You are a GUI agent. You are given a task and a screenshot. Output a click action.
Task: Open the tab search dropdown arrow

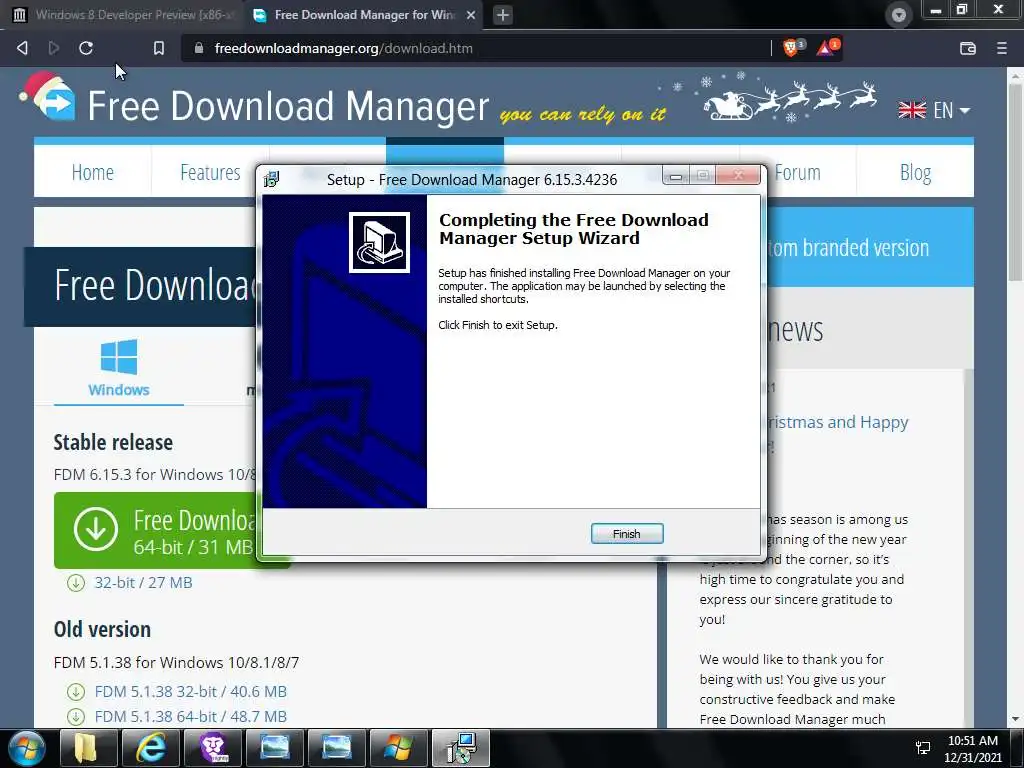[899, 15]
